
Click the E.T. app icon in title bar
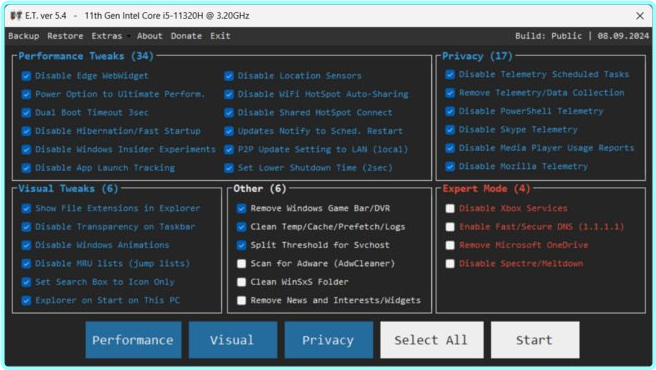(16, 16)
